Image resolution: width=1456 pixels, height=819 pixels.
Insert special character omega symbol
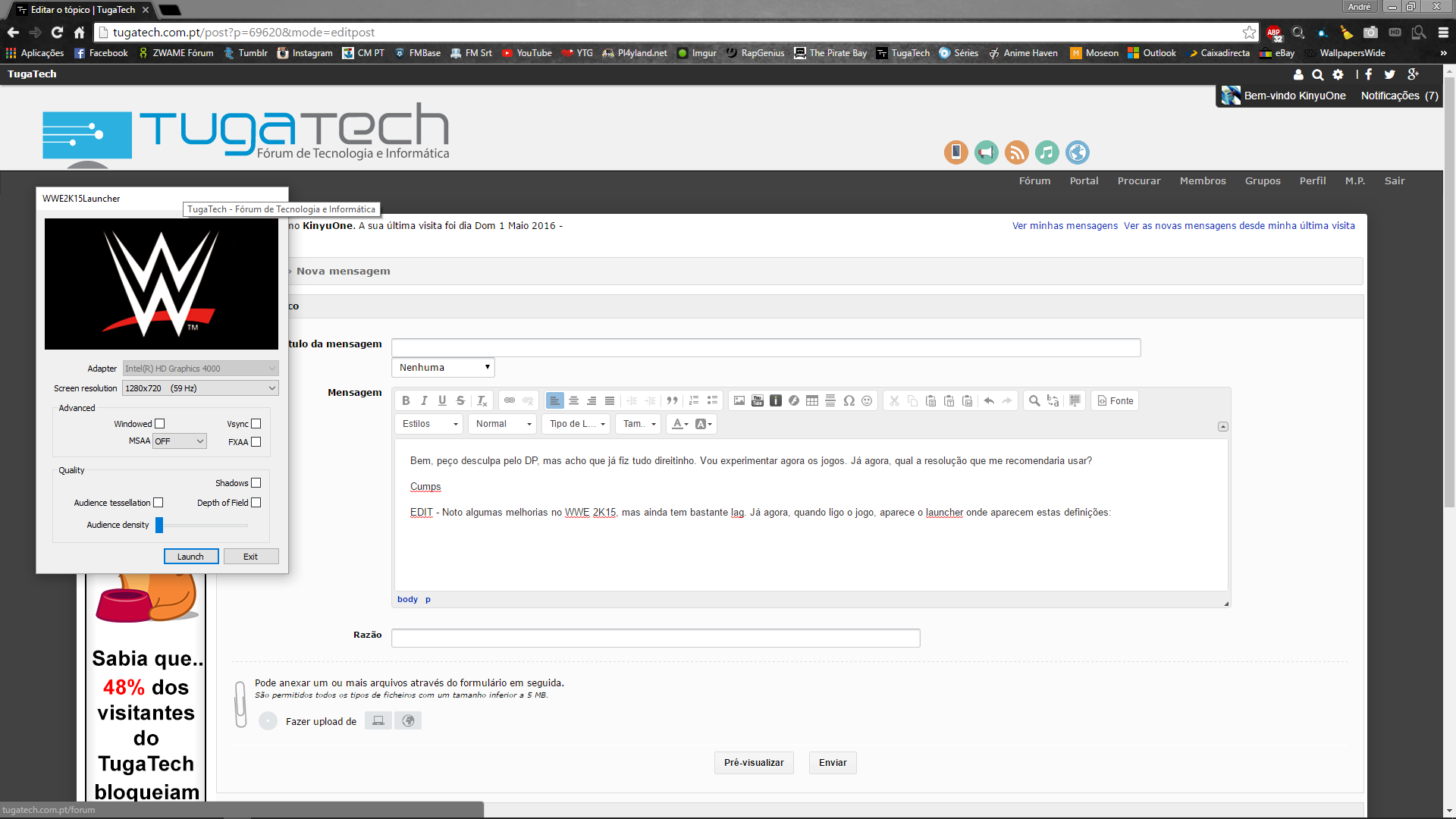coord(849,400)
